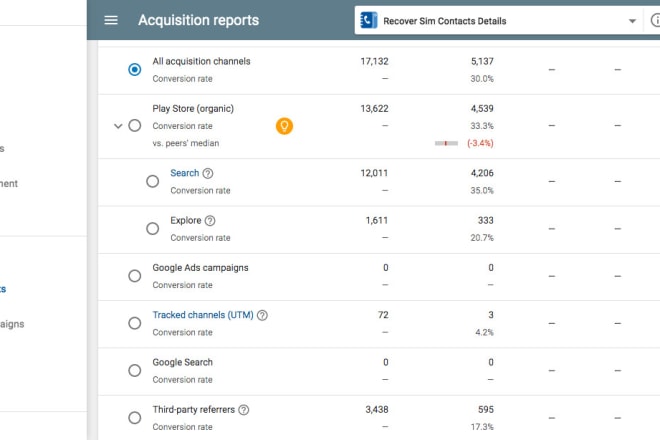
Task: Click the (-3.4%) peers' median difference
Action: click(480, 143)
